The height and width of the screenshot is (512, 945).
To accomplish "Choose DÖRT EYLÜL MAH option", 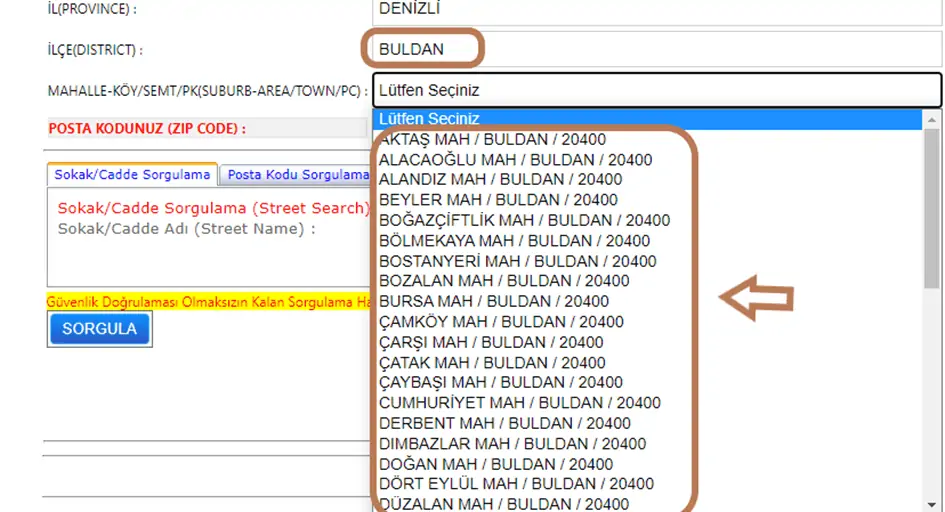I will click(x=516, y=484).
